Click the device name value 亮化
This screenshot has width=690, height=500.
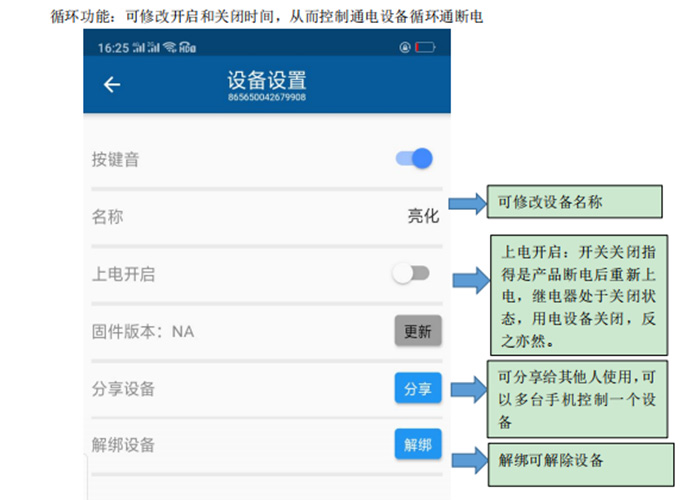422,216
